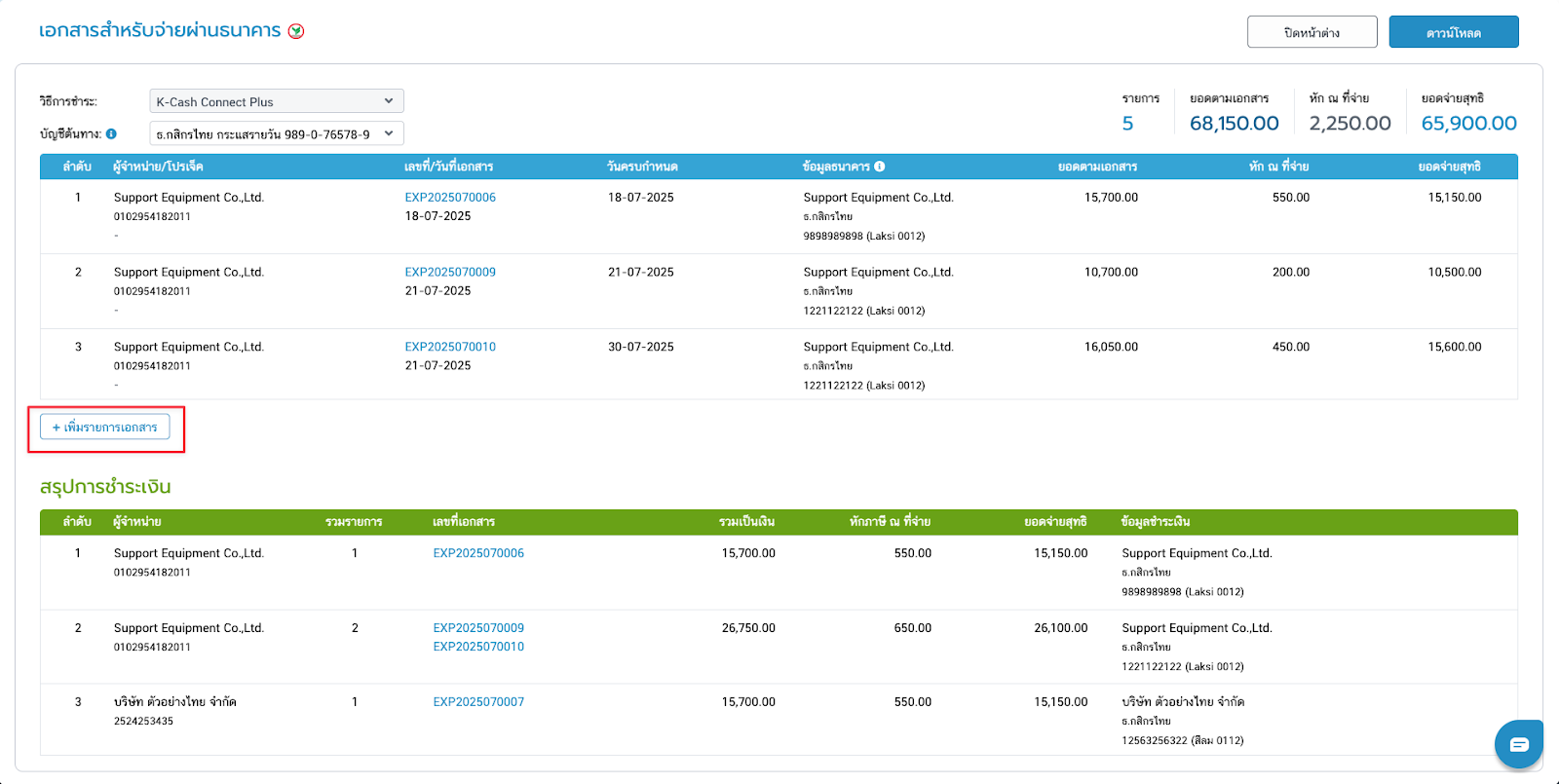The width and height of the screenshot is (1559, 784).
Task: Expand the source bank account dropdown
Action: (x=276, y=133)
